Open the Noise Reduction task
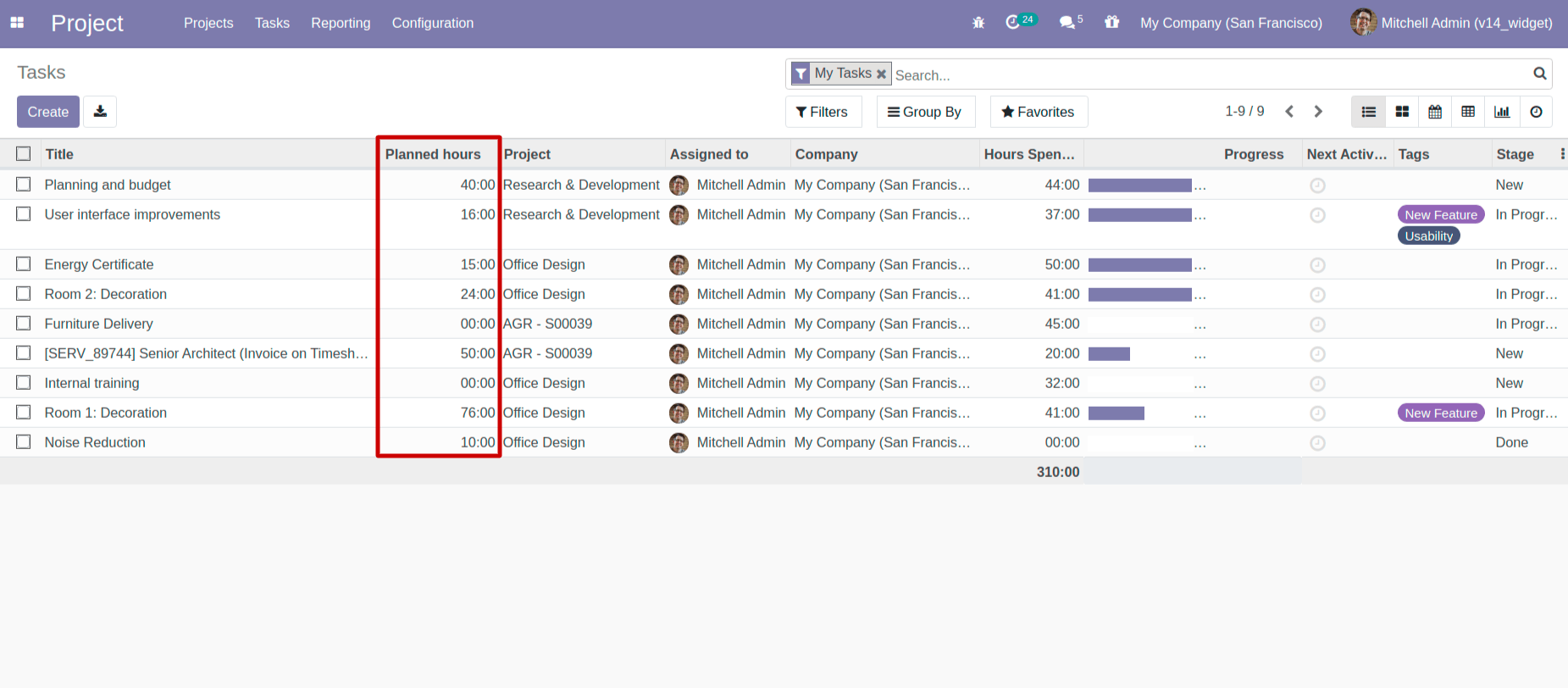 tap(95, 442)
